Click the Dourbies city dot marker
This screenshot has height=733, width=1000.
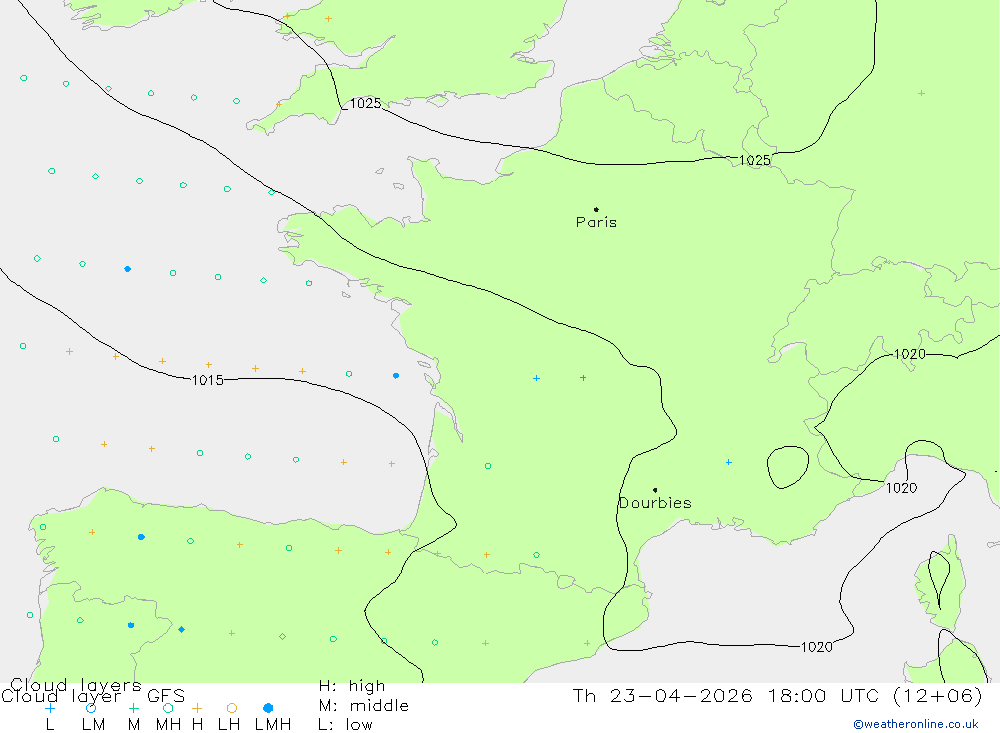(x=655, y=490)
